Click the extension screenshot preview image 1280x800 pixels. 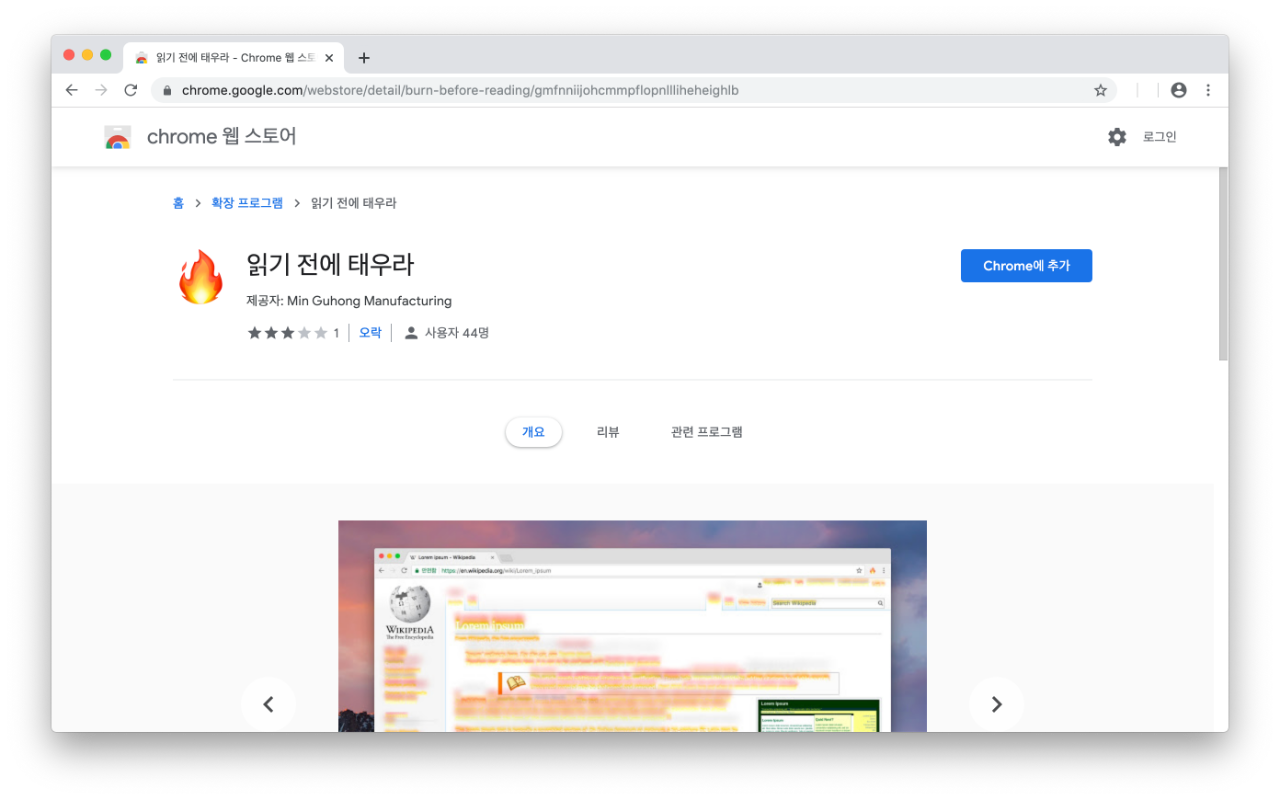(x=632, y=626)
